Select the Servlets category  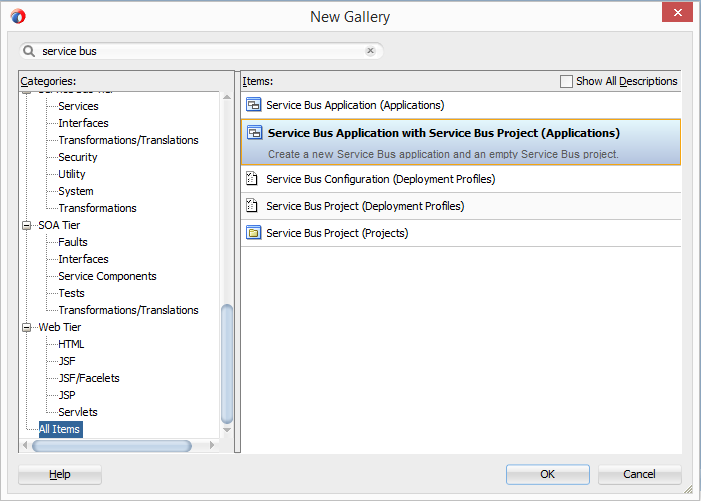tap(78, 412)
